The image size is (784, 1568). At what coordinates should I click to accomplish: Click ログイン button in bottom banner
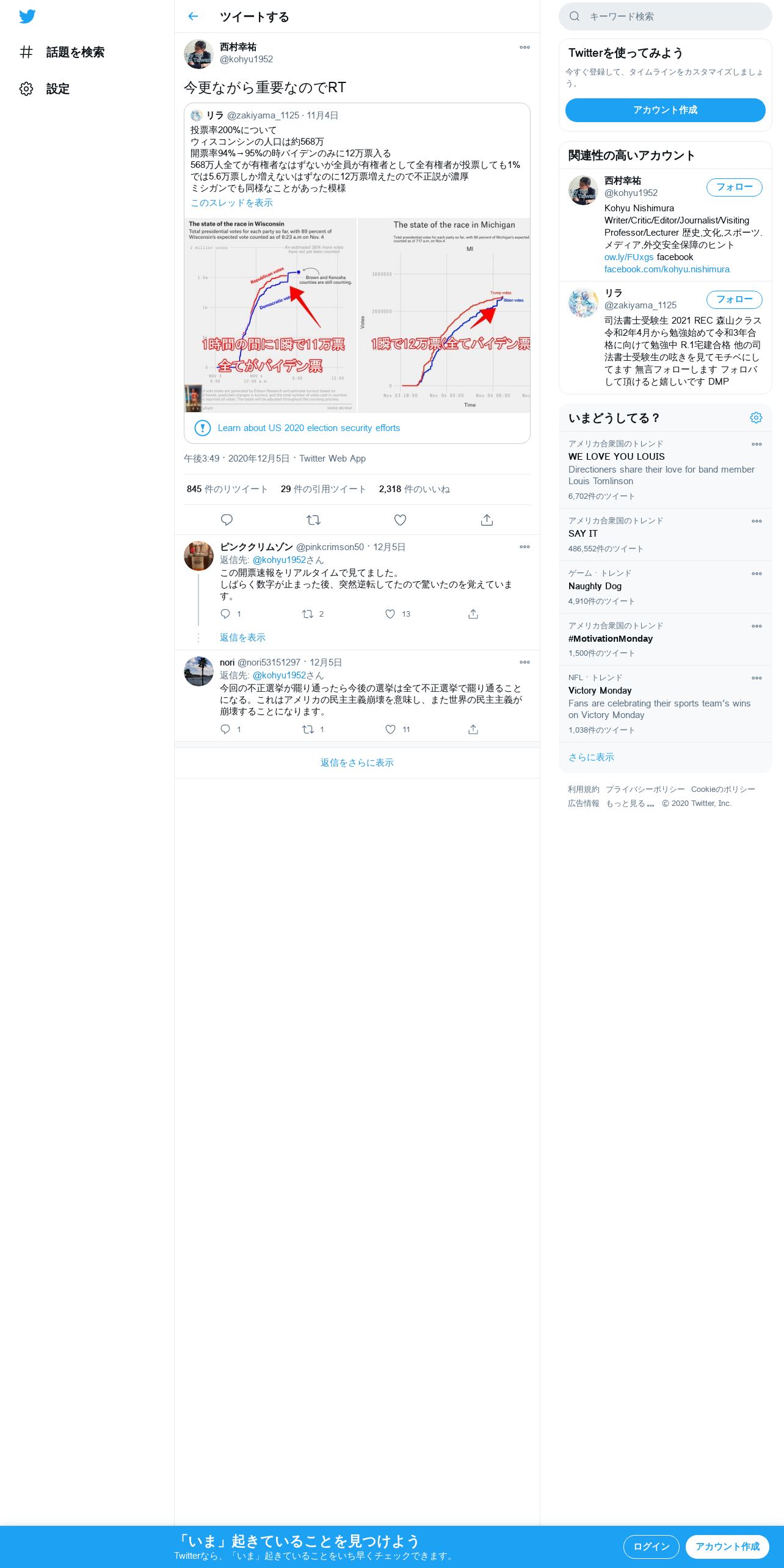click(652, 1547)
